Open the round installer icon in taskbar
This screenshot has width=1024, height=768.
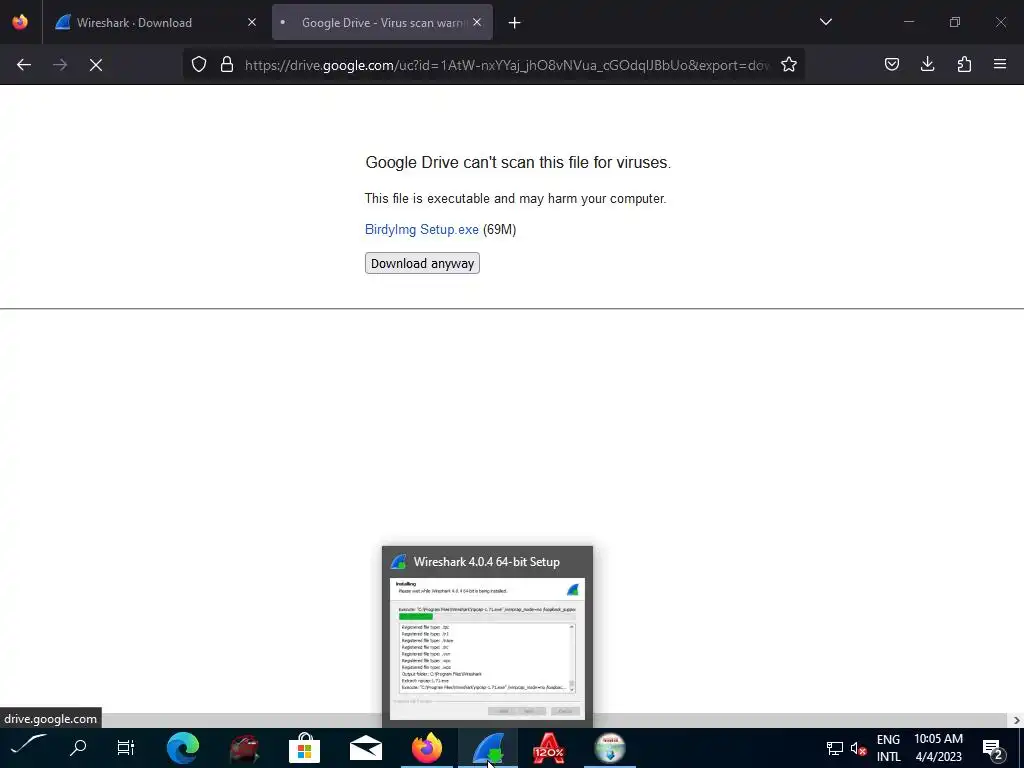tap(610, 748)
